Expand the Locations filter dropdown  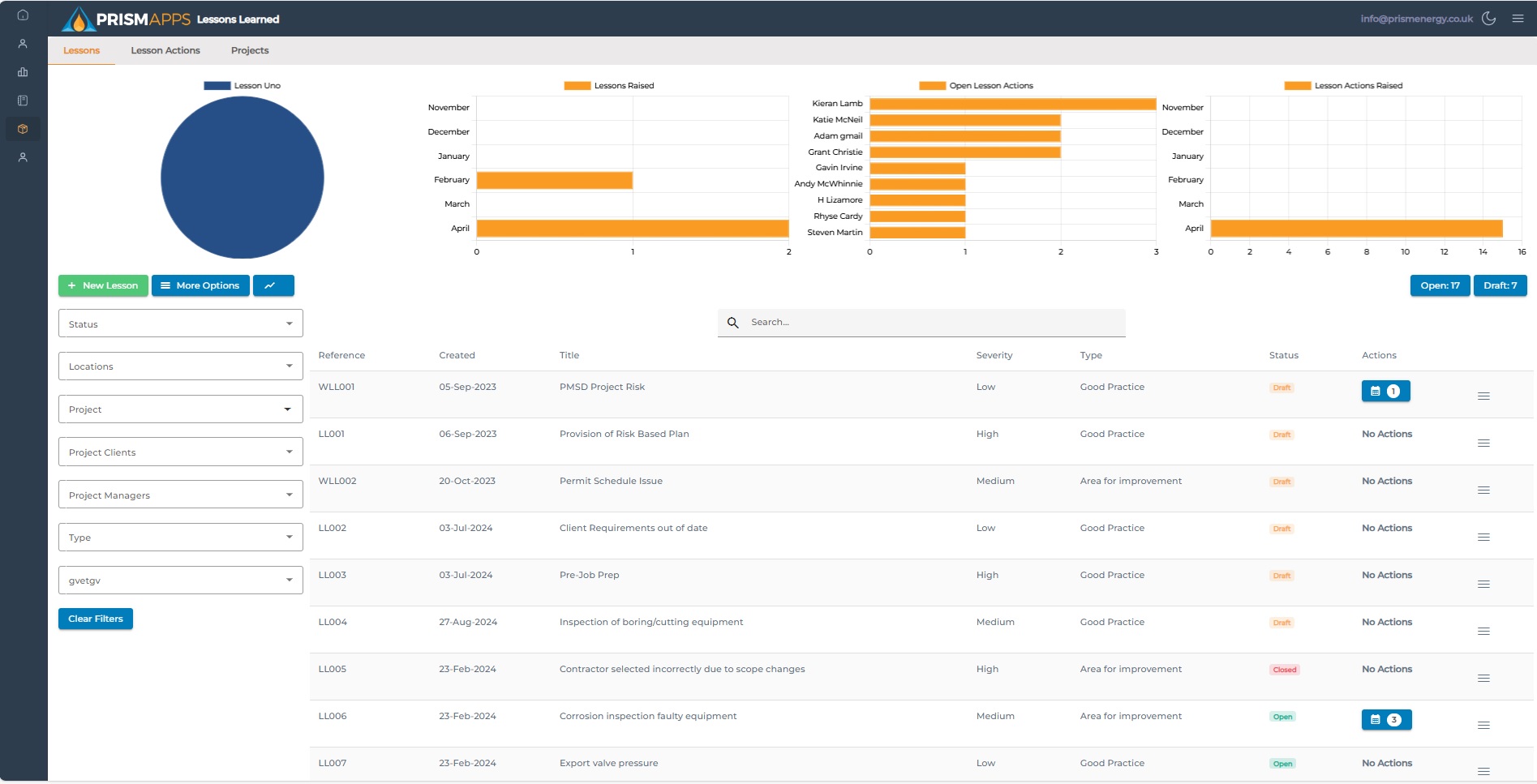pos(180,366)
